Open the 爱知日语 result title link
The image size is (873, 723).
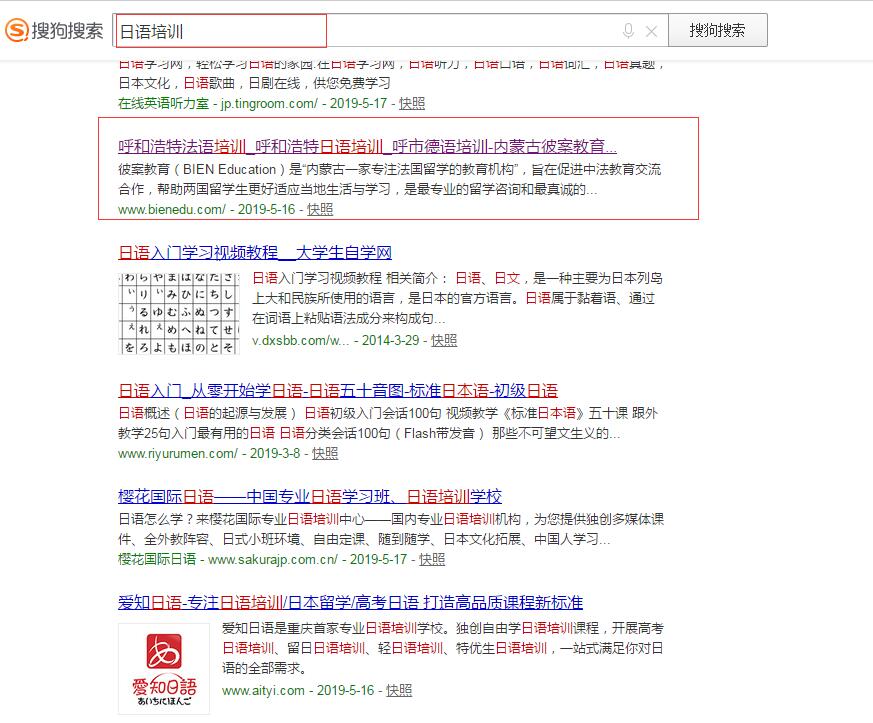354,602
